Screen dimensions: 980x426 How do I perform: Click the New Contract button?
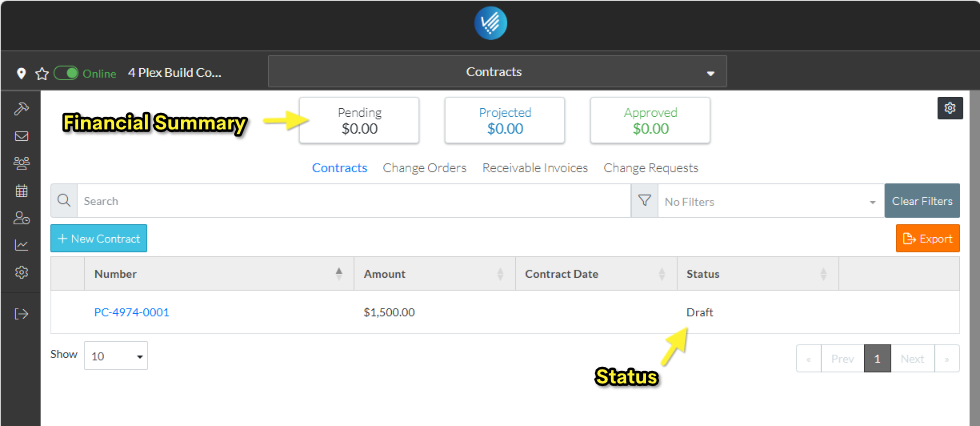(x=97, y=238)
